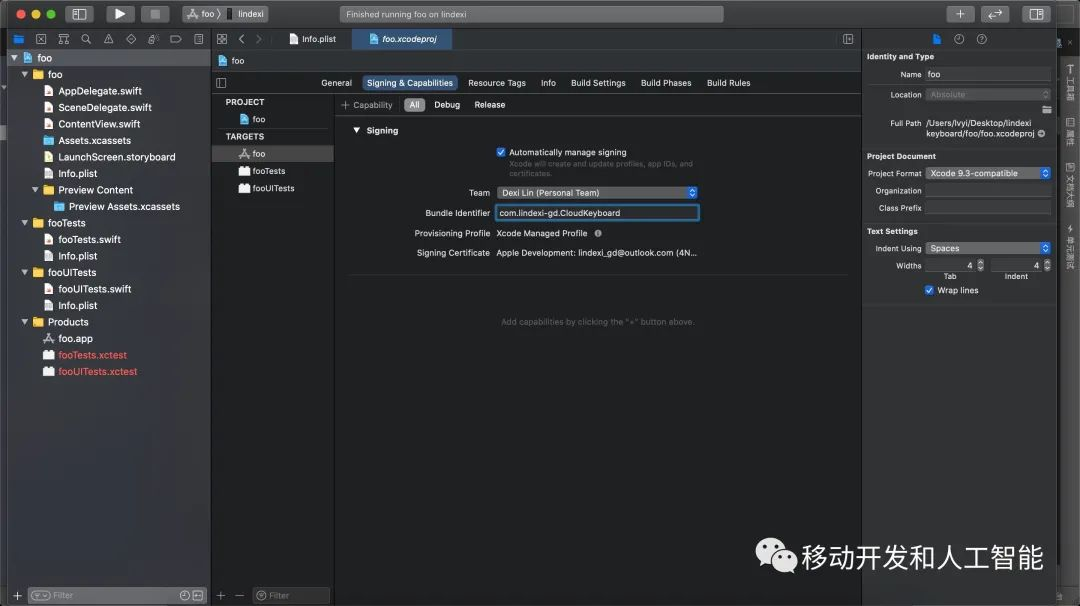Adjust the Indent width stepper
Viewport: 1080px width, 606px height.
coord(1047,266)
